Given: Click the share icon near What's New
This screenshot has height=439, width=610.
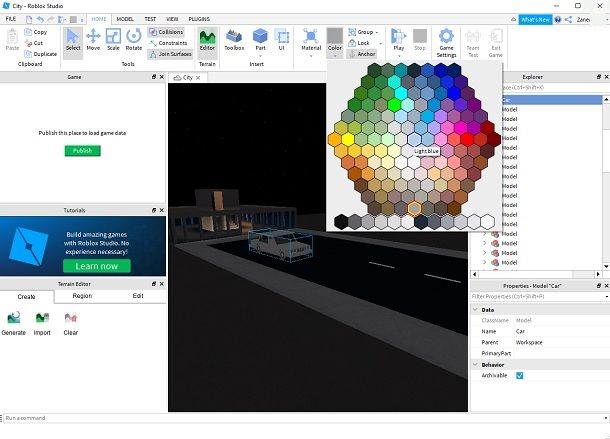Looking at the screenshot, I should pyautogui.click(x=568, y=19).
